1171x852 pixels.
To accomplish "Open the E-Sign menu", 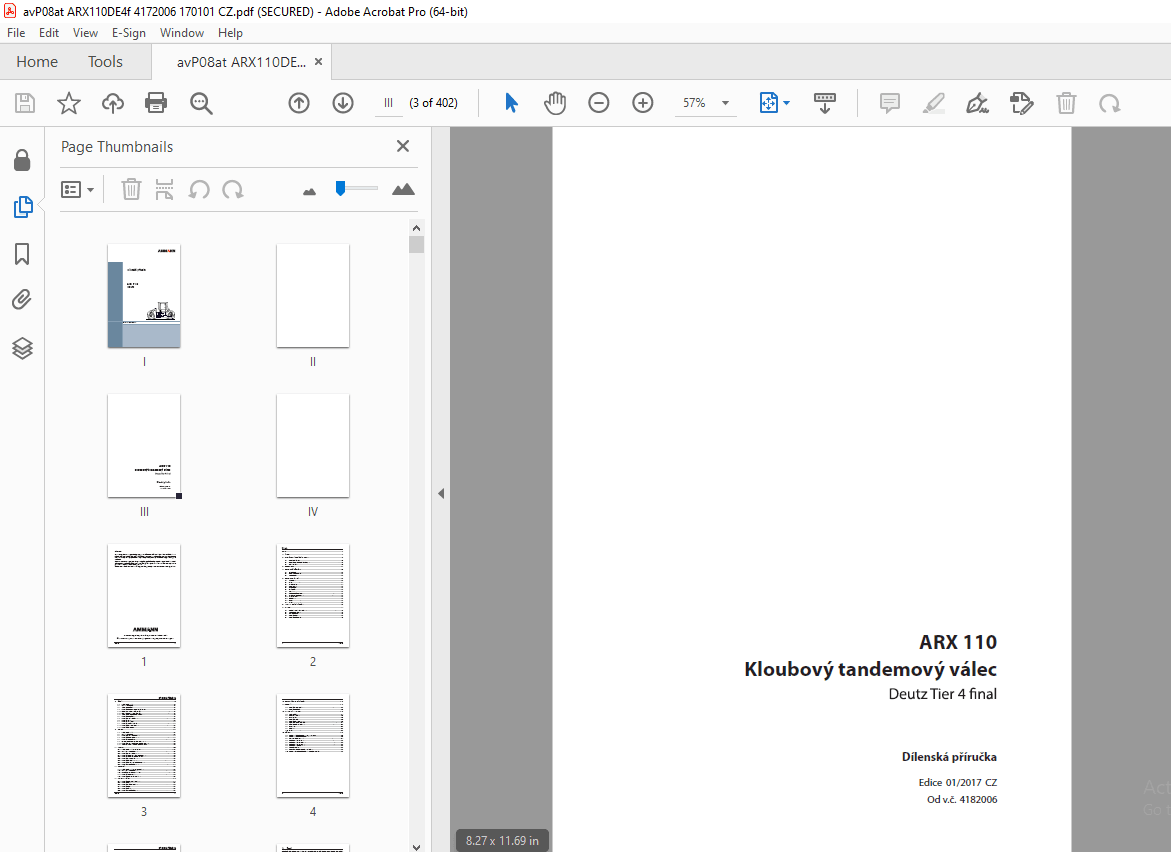I will click(x=129, y=33).
